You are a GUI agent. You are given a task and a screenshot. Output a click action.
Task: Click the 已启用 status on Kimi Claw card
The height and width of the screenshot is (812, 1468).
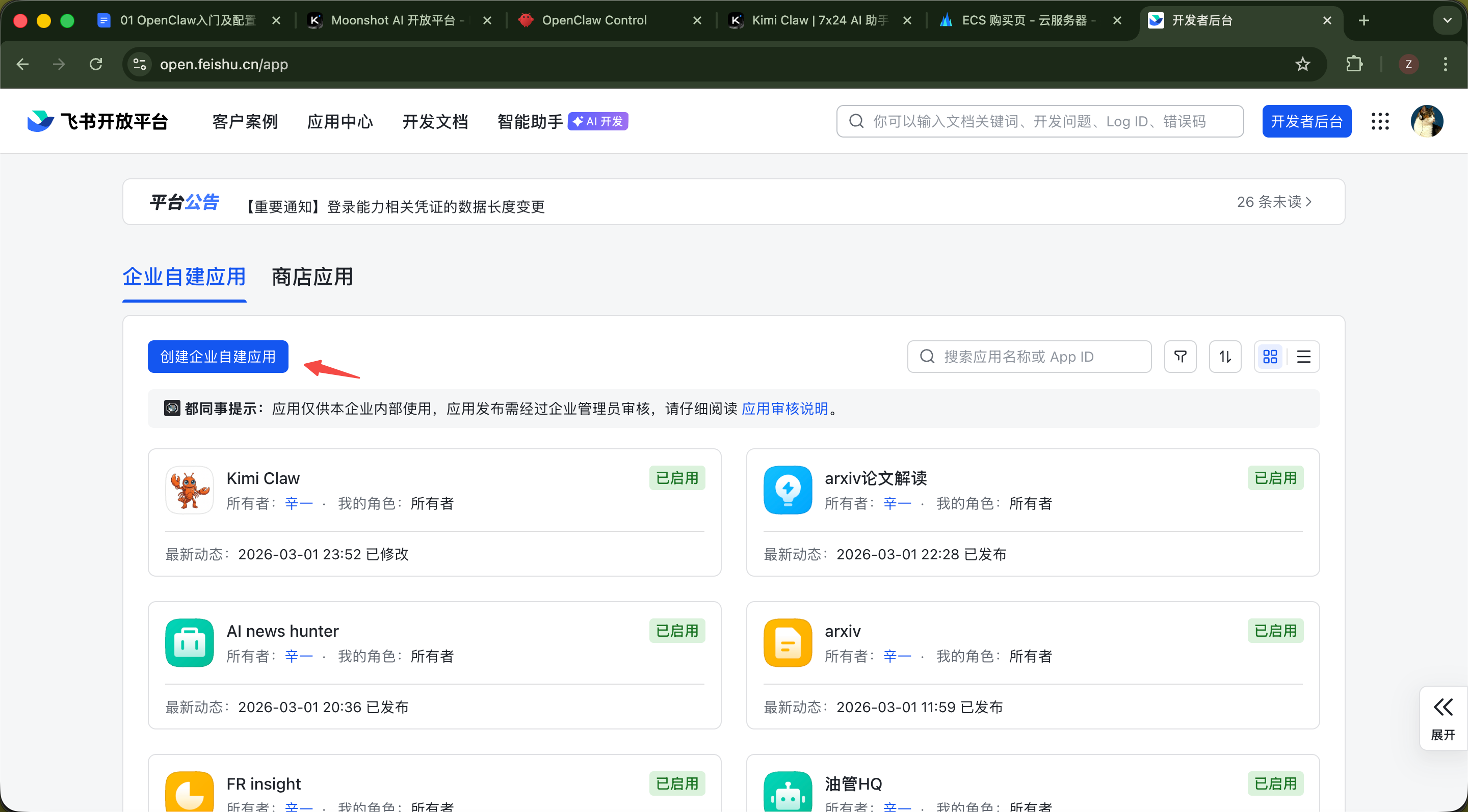[677, 478]
